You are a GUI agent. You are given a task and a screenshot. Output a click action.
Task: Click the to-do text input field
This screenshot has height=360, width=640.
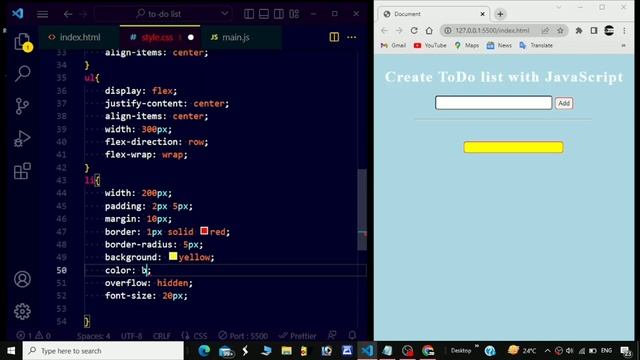click(493, 102)
